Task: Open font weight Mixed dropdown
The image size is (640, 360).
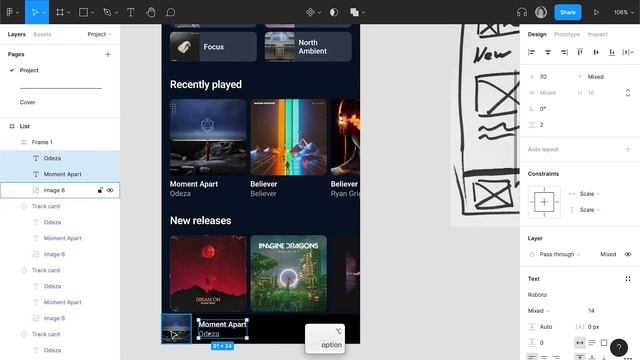Action: pyautogui.click(x=538, y=311)
